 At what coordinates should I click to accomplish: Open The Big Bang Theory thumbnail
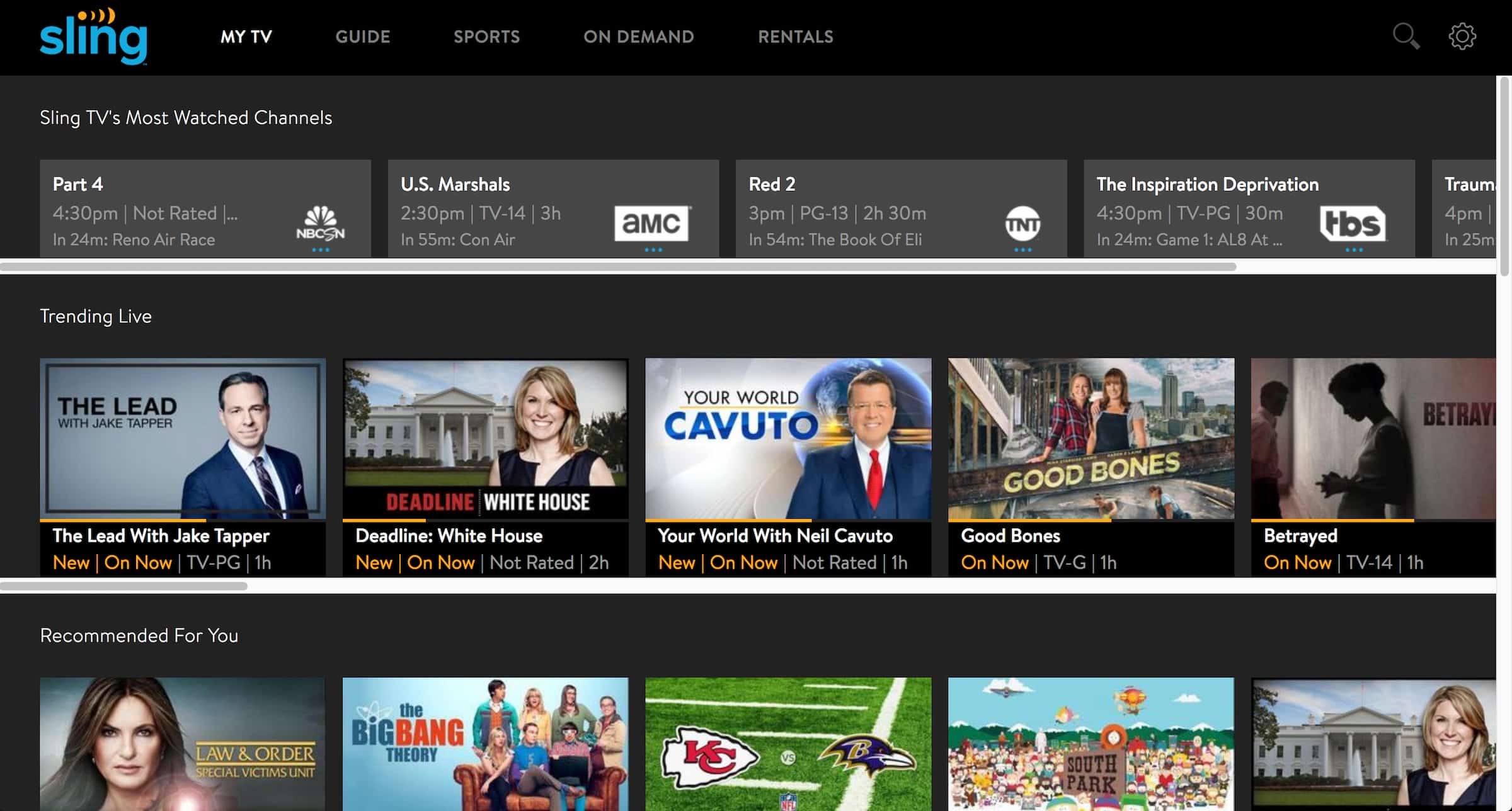486,744
